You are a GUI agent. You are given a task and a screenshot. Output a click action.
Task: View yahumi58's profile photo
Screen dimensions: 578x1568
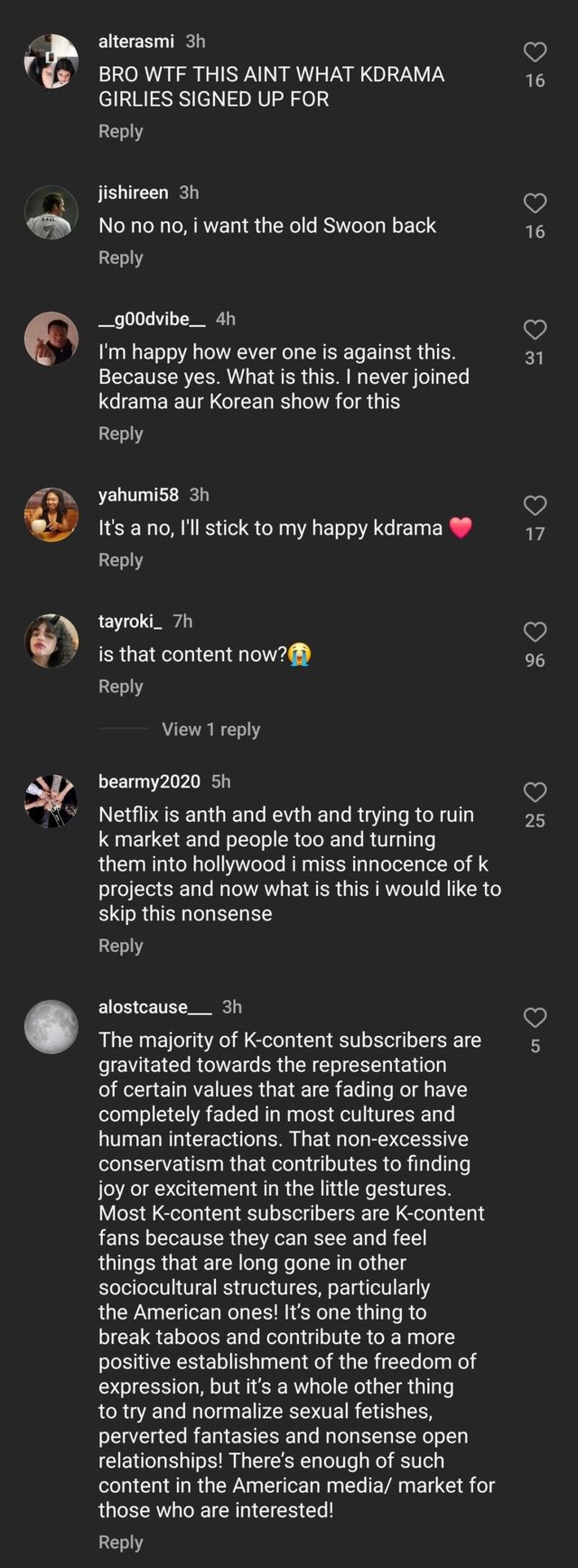51,515
